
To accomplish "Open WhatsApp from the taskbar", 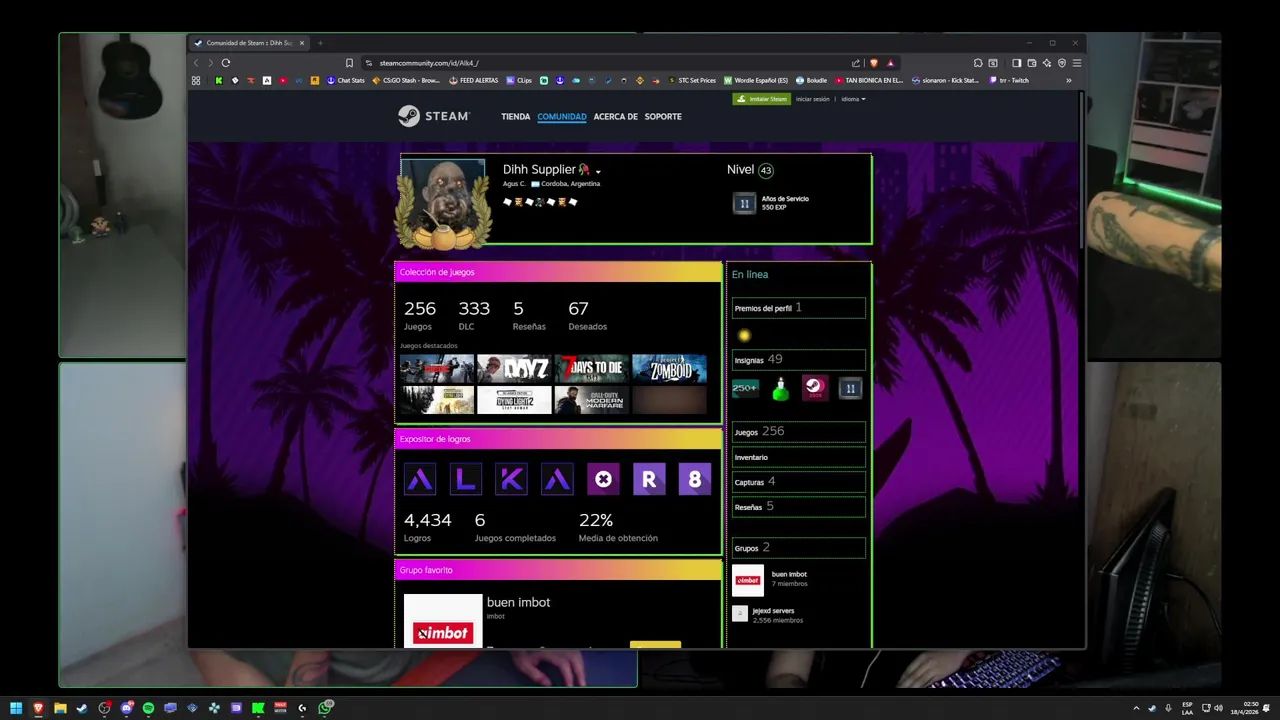I will pyautogui.click(x=325, y=708).
